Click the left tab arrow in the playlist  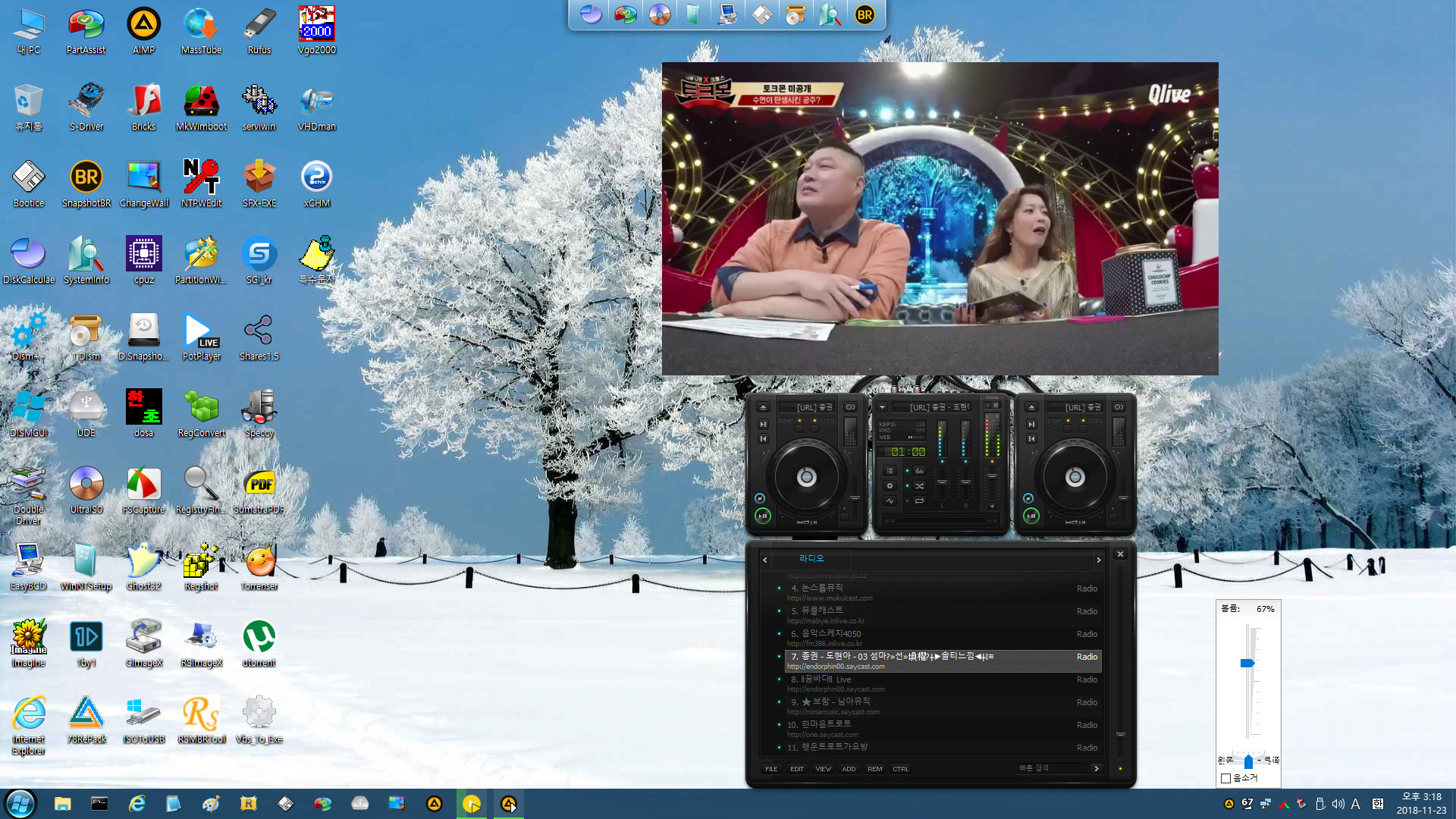[765, 560]
